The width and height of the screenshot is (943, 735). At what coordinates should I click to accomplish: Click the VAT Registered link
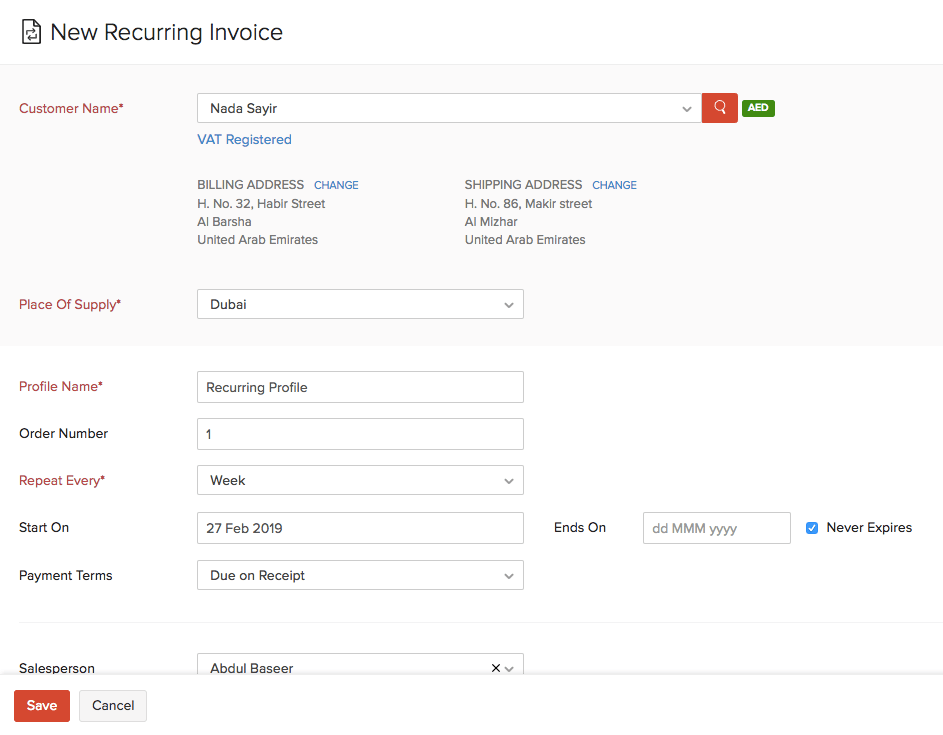(x=244, y=139)
